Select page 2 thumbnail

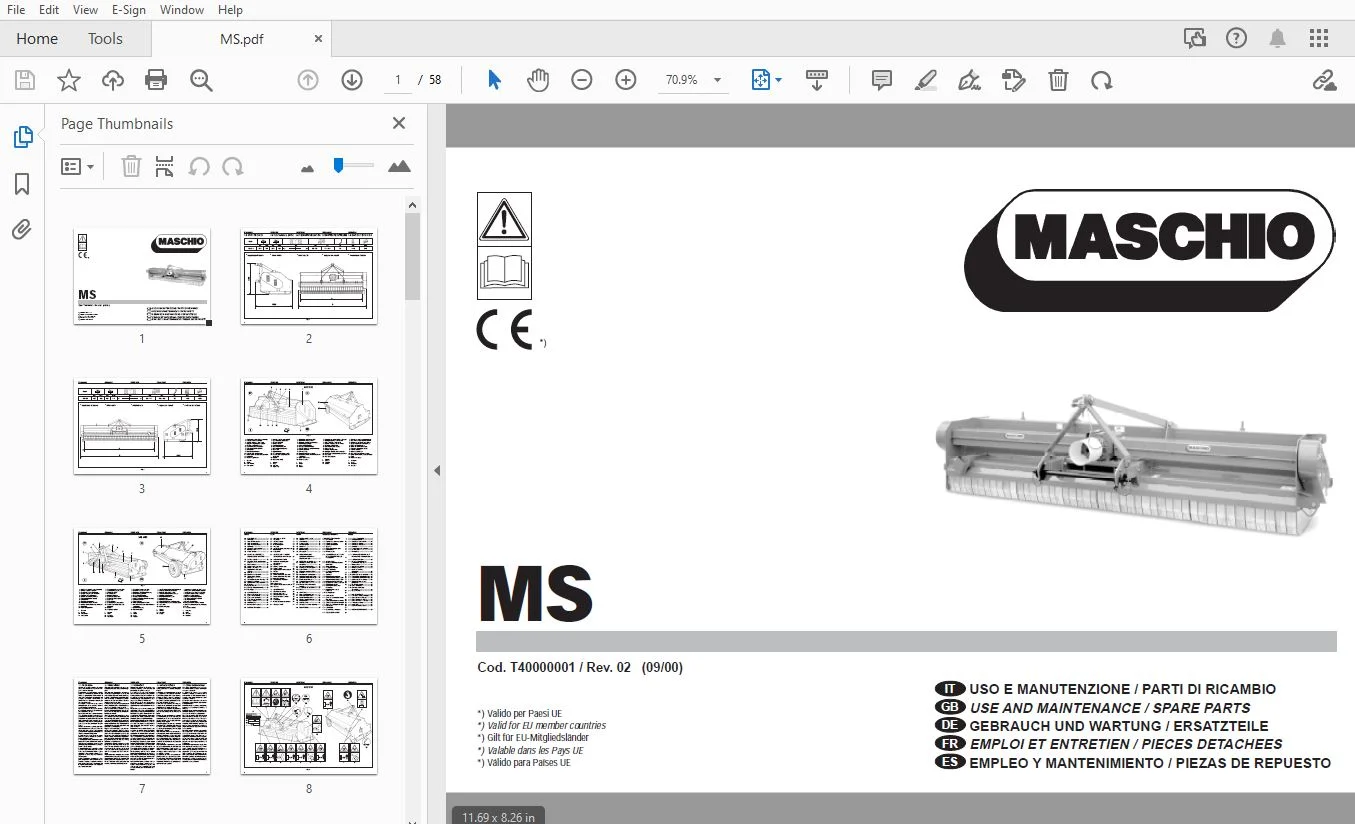pos(309,277)
